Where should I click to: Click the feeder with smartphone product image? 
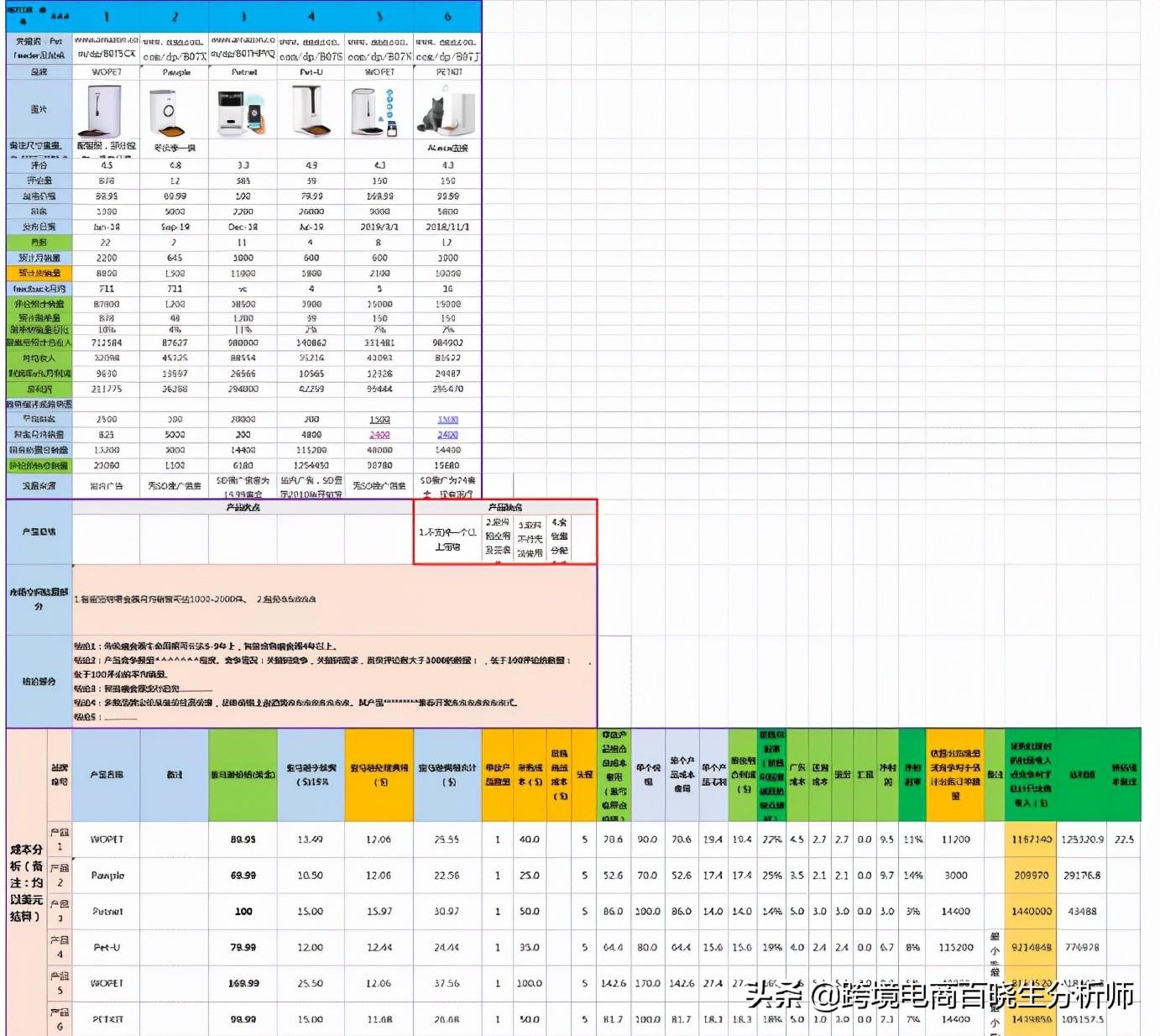[x=242, y=112]
